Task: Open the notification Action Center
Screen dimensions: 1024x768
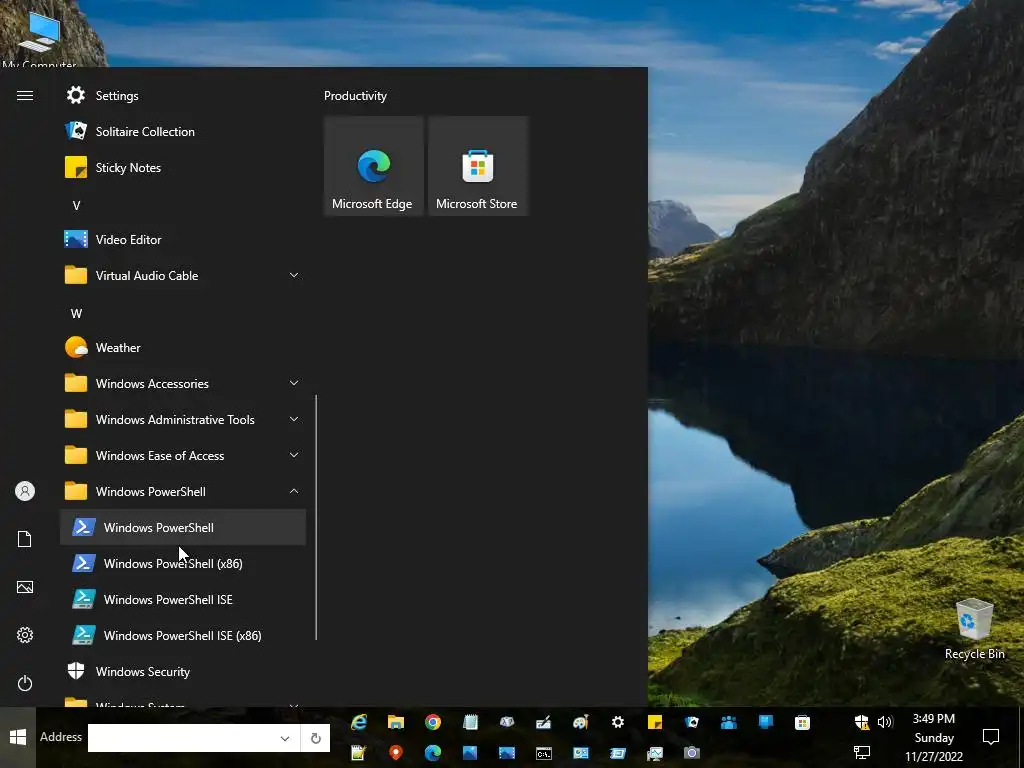Action: pyautogui.click(x=991, y=737)
